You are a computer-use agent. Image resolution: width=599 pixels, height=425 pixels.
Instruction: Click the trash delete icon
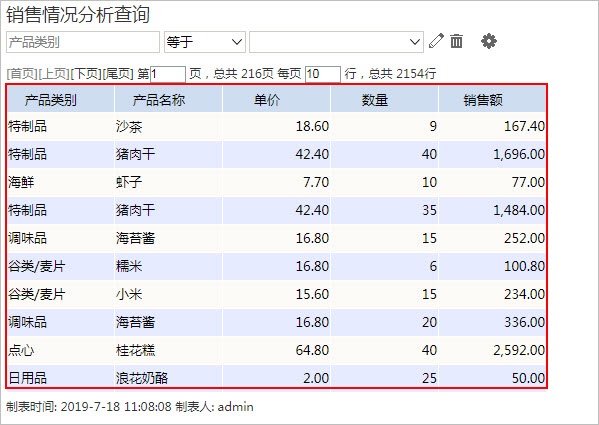456,41
